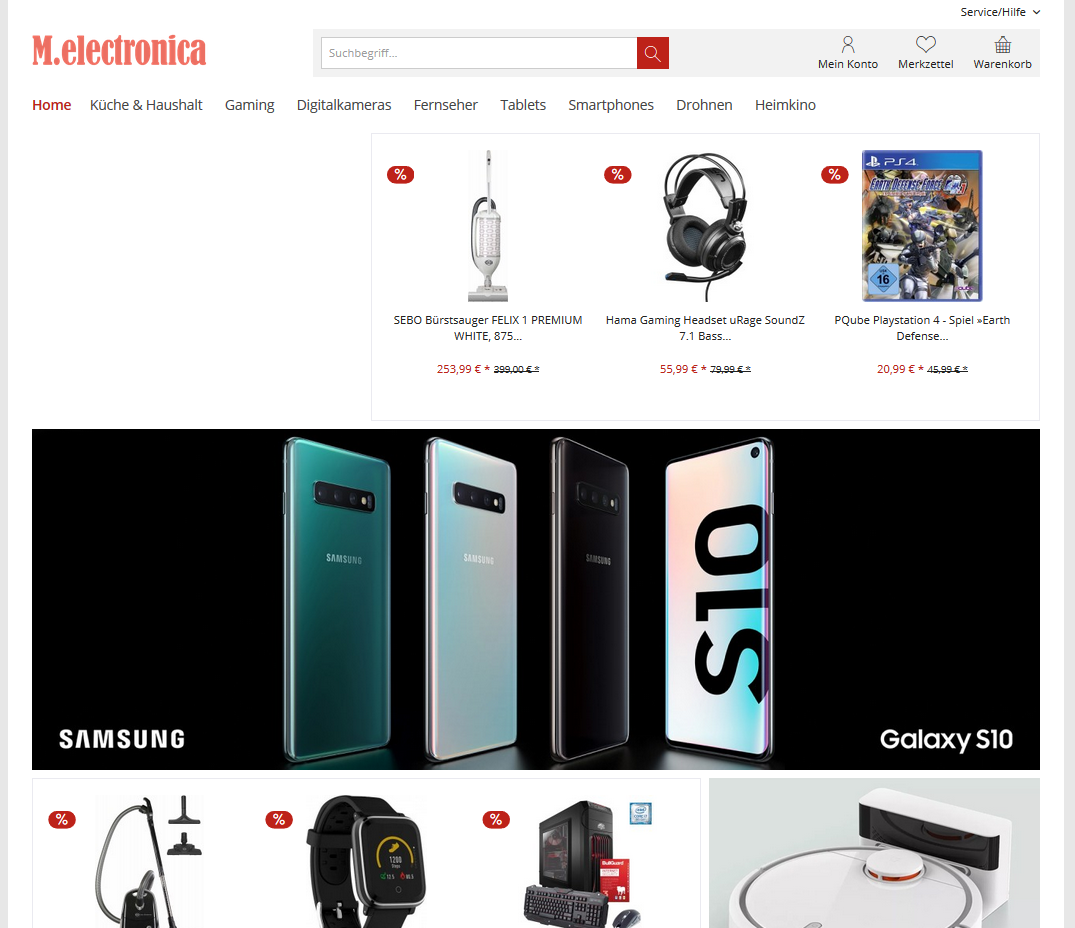Screen dimensions: 1075x928
Task: Click the Samsung Galaxy S10 banner
Action: point(535,599)
